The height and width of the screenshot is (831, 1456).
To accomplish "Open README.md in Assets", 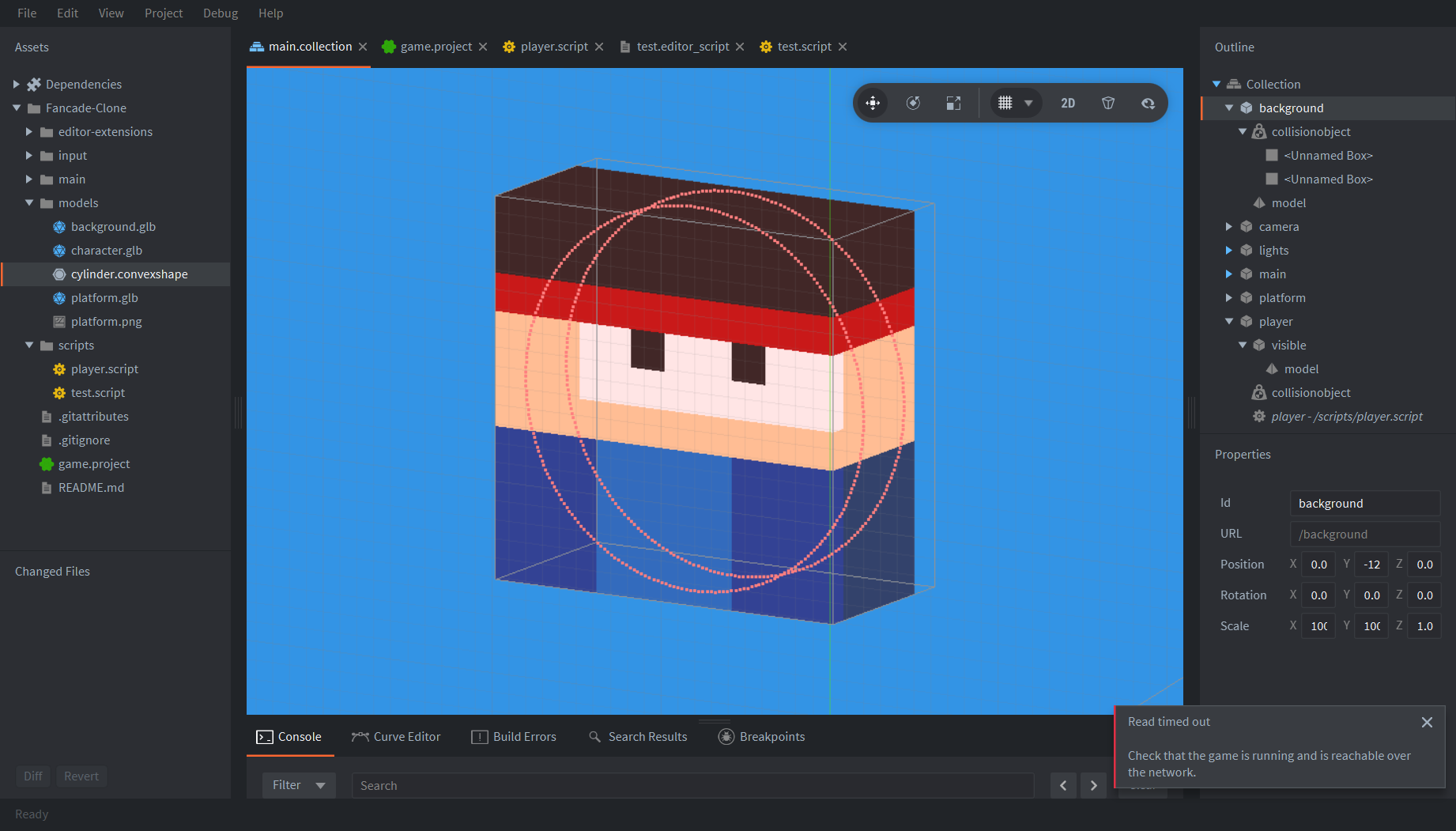I will [x=91, y=488].
